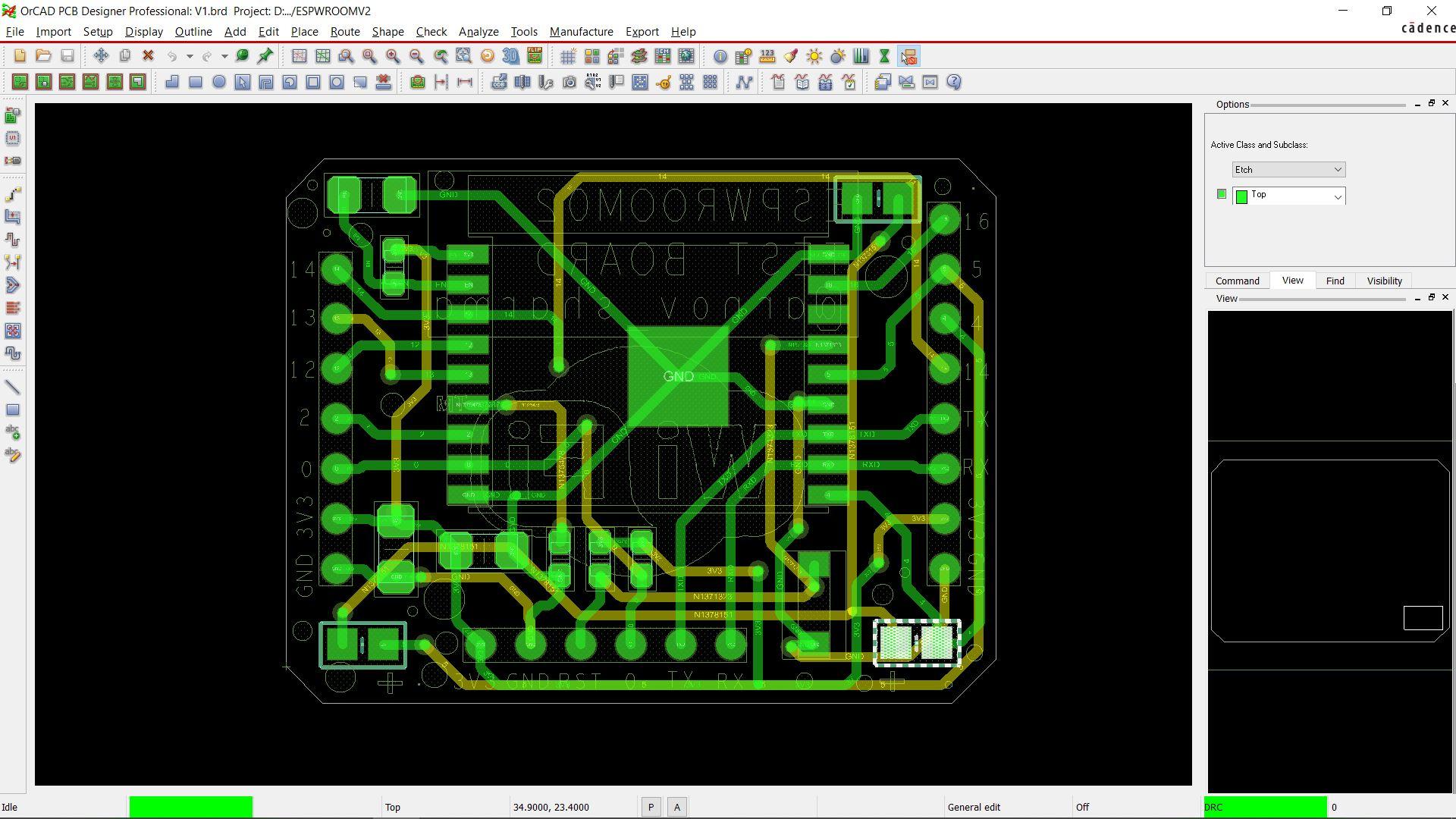The image size is (1456, 819).
Task: Open the help question-mark icon
Action: pyautogui.click(x=954, y=82)
